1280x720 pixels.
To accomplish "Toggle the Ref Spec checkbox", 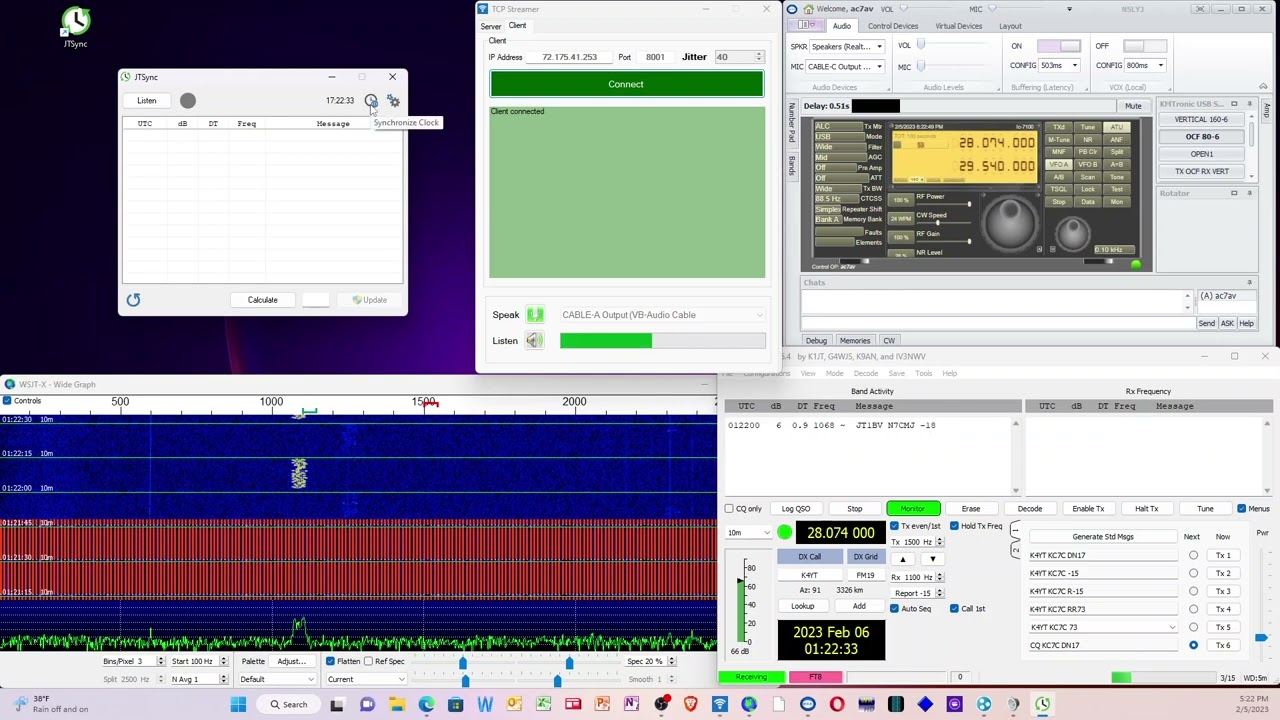I will pos(368,661).
